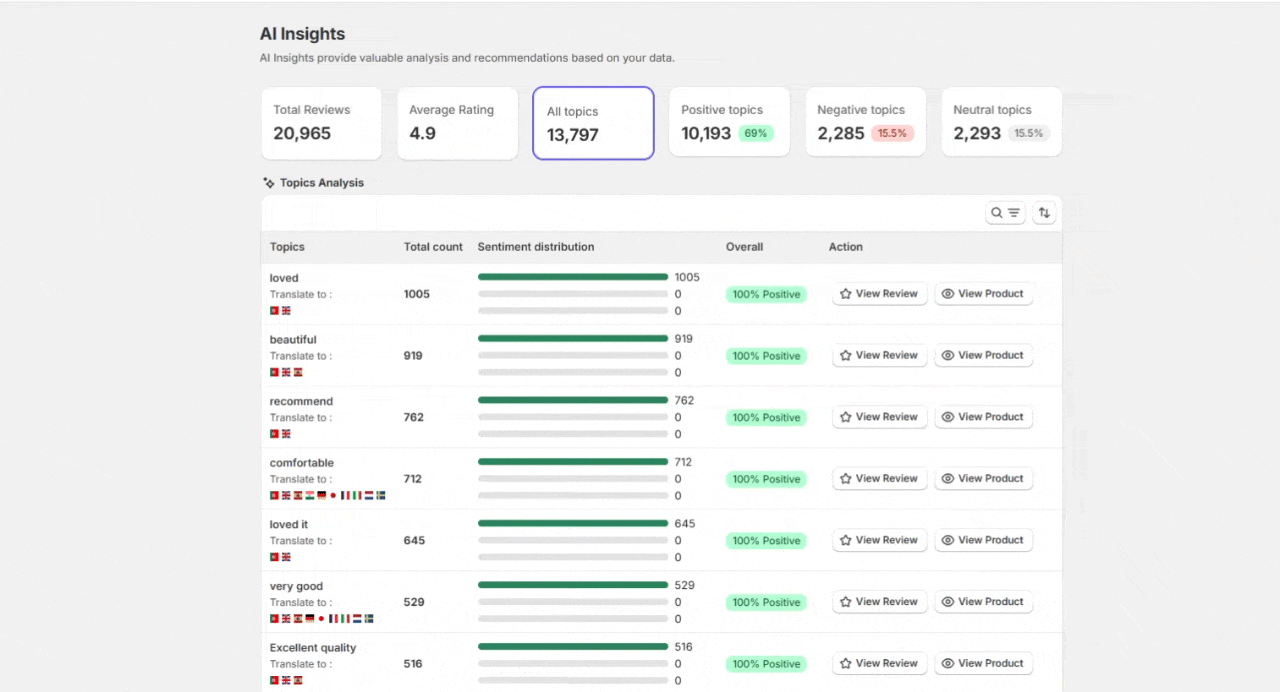Select the Spanish flag under 'Excellent quality'

(298, 681)
